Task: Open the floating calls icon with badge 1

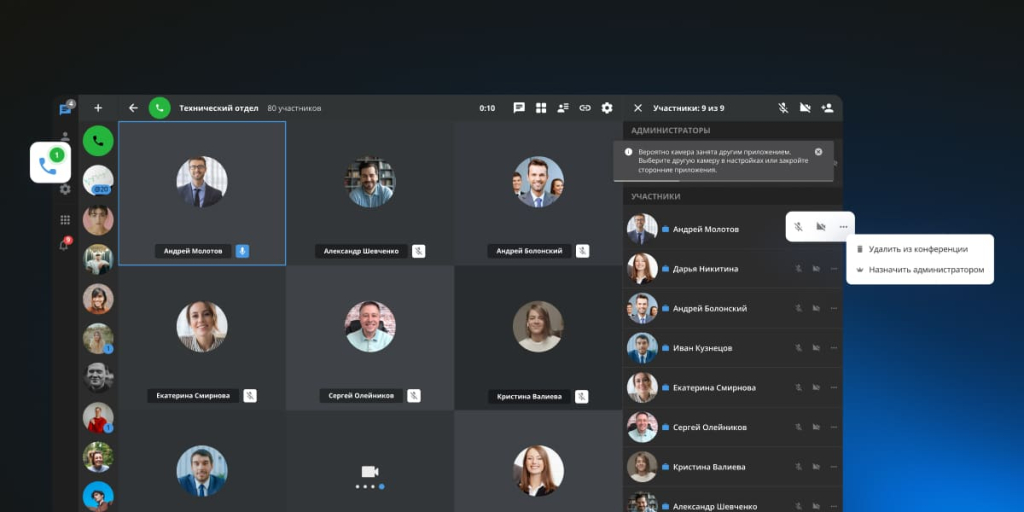Action: coord(50,162)
